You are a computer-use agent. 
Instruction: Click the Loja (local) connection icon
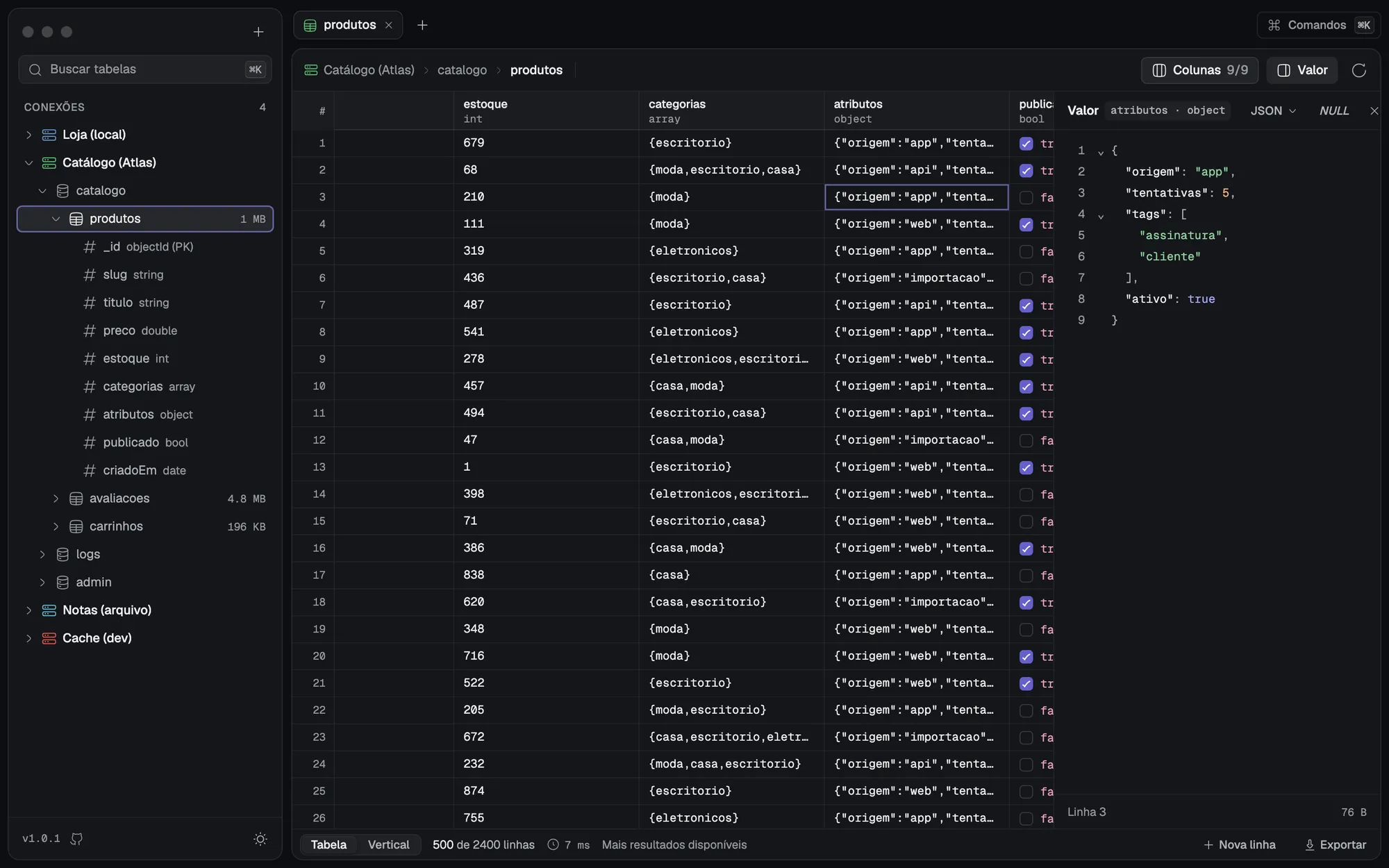tap(49, 135)
